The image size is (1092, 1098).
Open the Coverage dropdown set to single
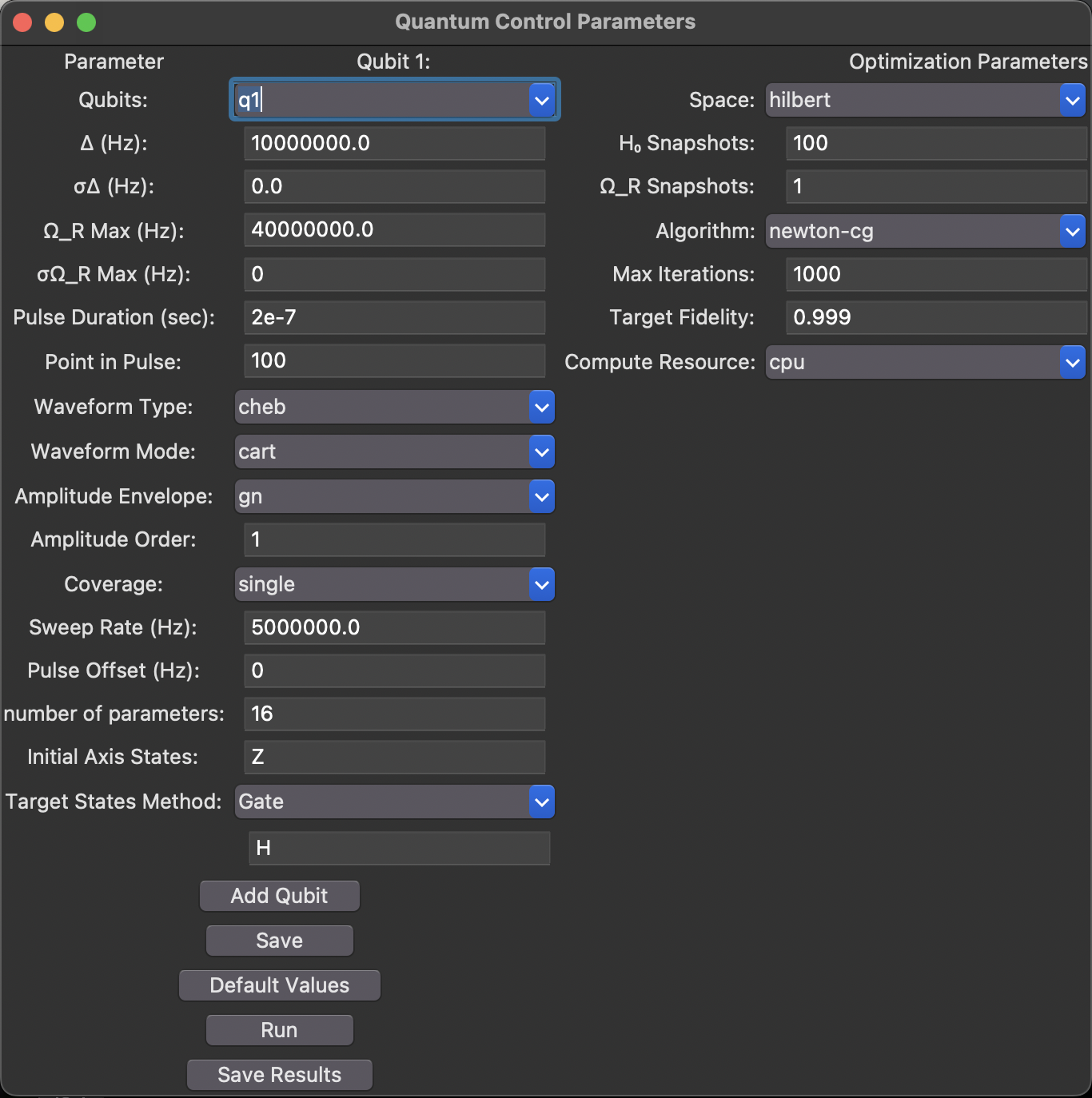coord(395,584)
